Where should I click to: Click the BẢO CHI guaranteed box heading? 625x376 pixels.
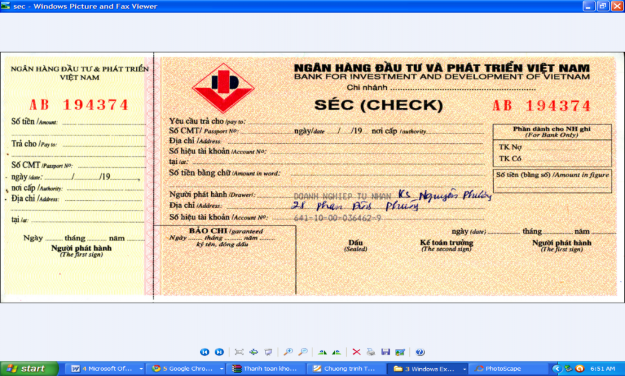pyautogui.click(x=226, y=231)
